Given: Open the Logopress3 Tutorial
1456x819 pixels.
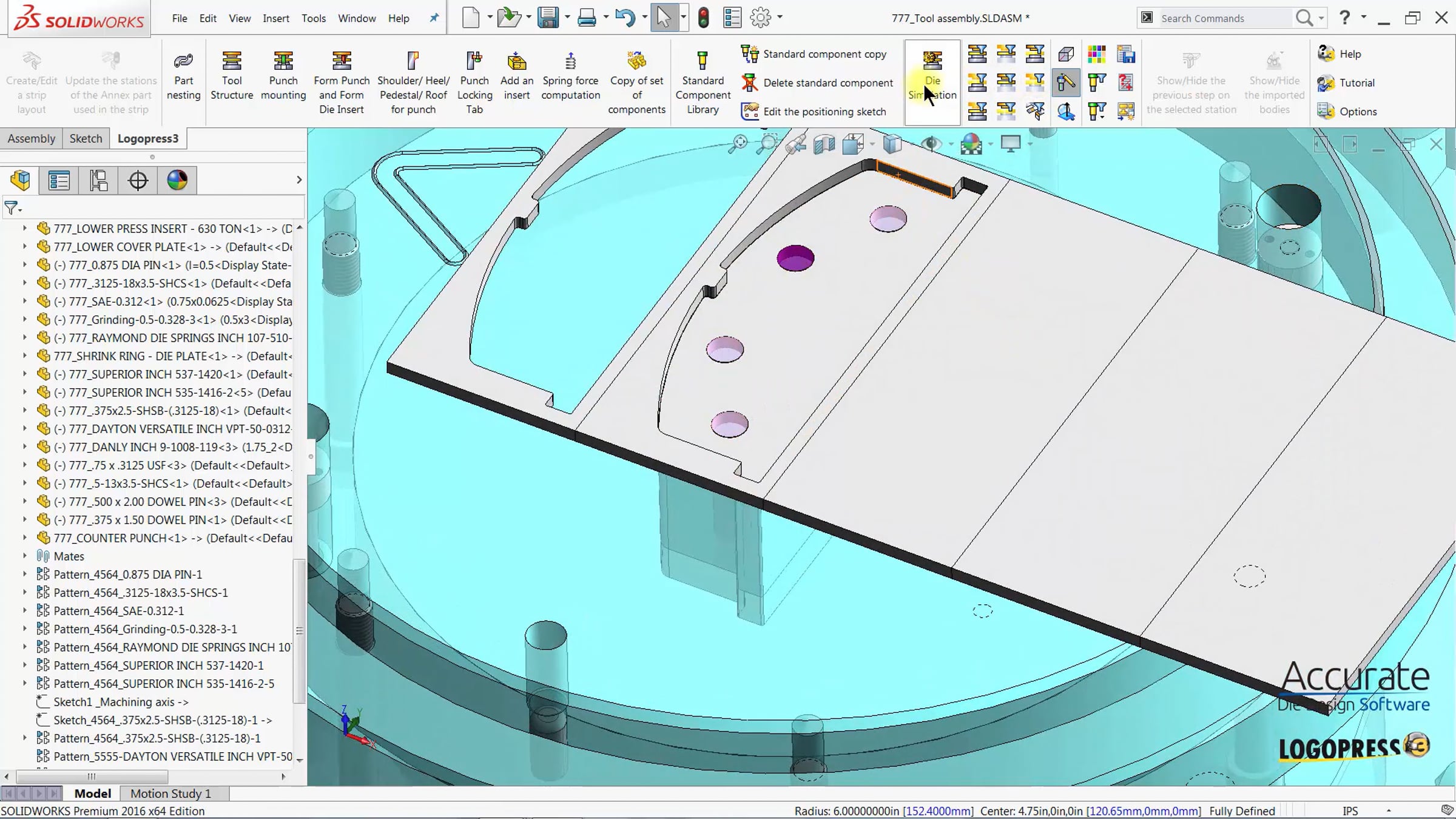Looking at the screenshot, I should (1346, 83).
